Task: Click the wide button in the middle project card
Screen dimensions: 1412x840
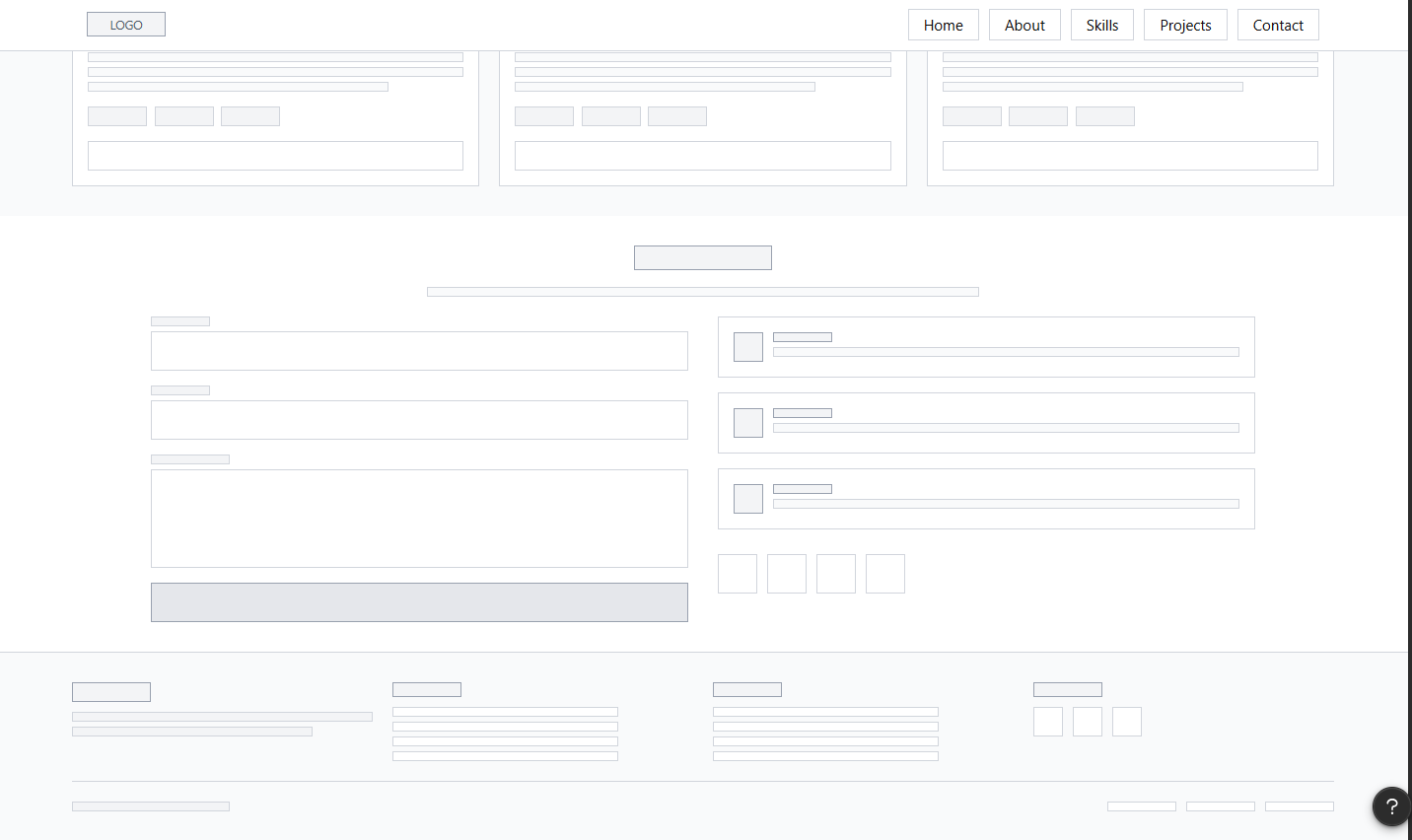Action: 703,156
